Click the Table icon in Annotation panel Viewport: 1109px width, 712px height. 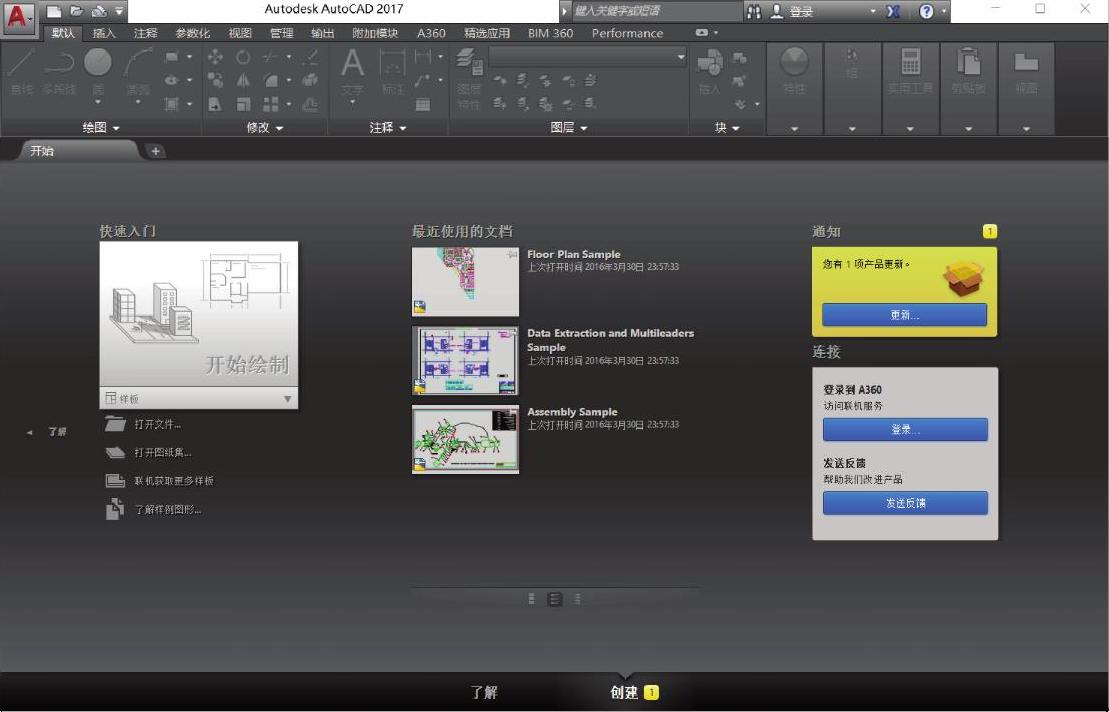[423, 105]
